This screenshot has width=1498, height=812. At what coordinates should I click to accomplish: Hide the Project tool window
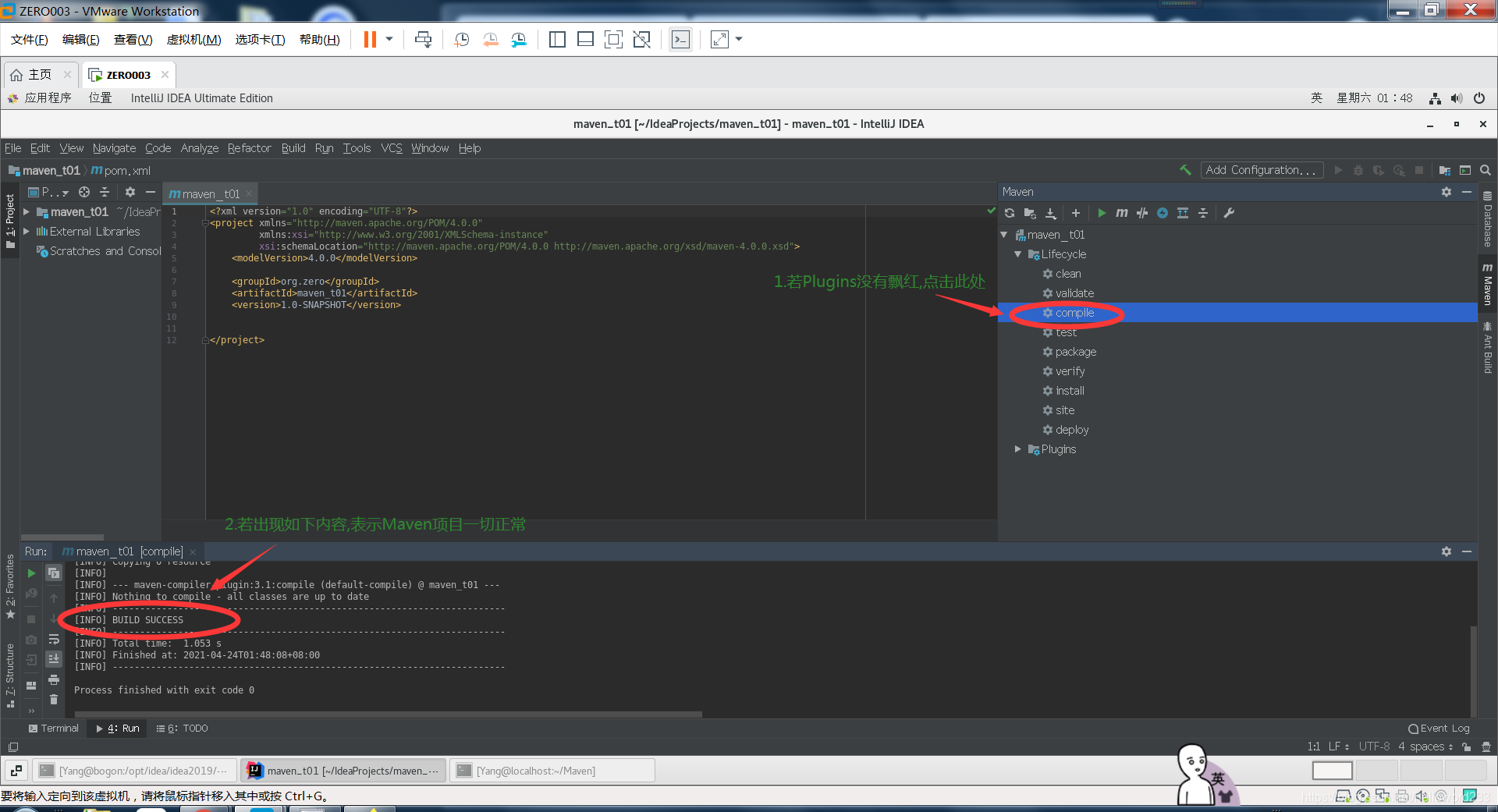[x=151, y=192]
